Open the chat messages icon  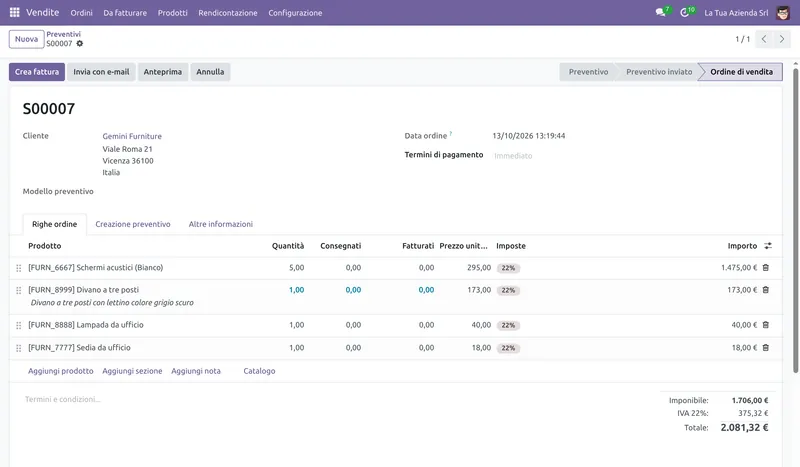[x=660, y=12]
